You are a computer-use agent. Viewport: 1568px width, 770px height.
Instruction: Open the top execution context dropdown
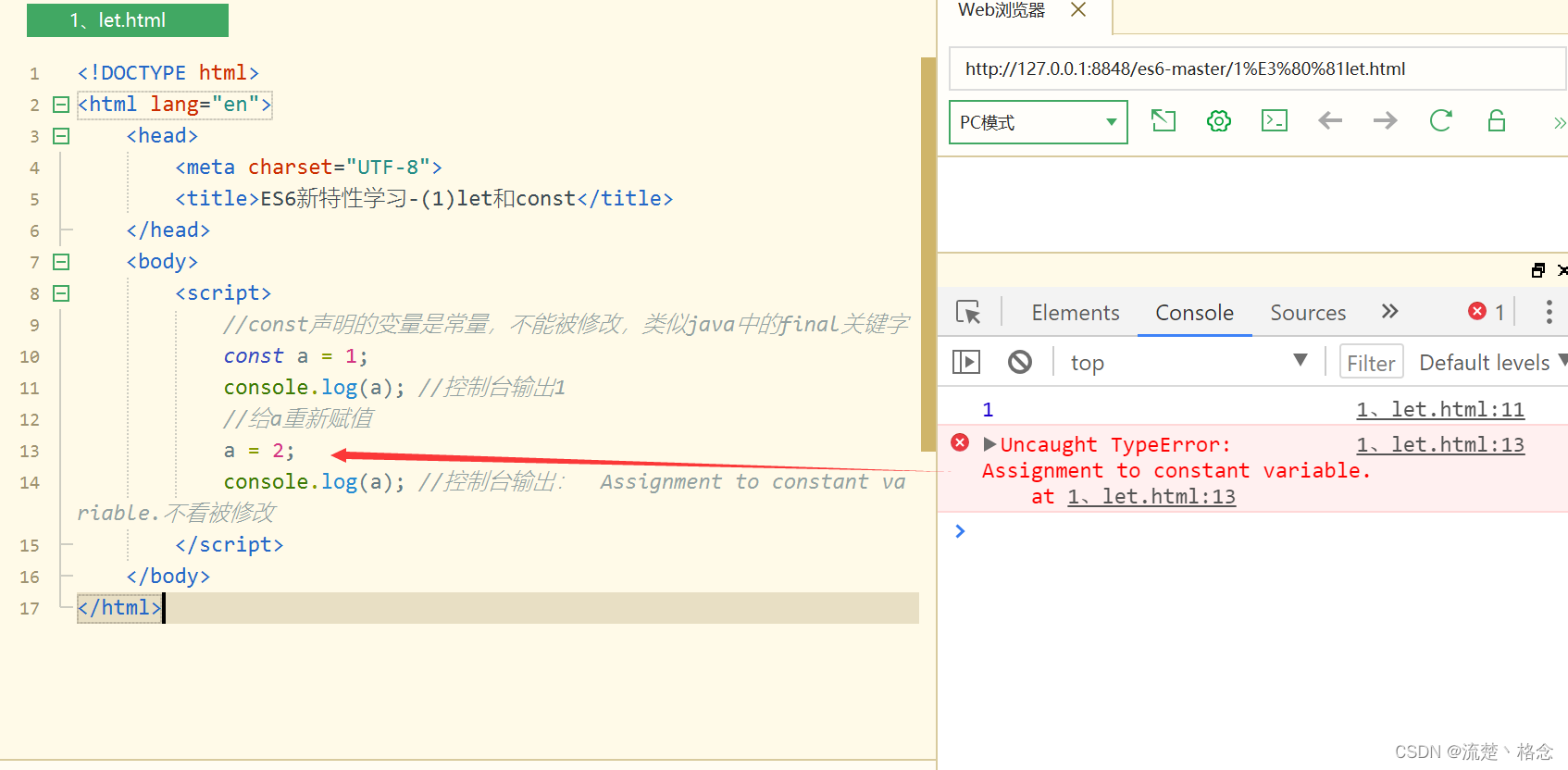1188,362
